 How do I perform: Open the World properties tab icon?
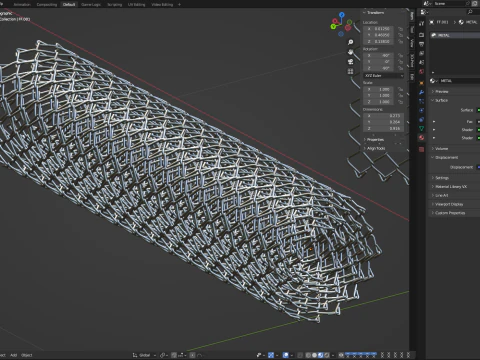coord(422,71)
